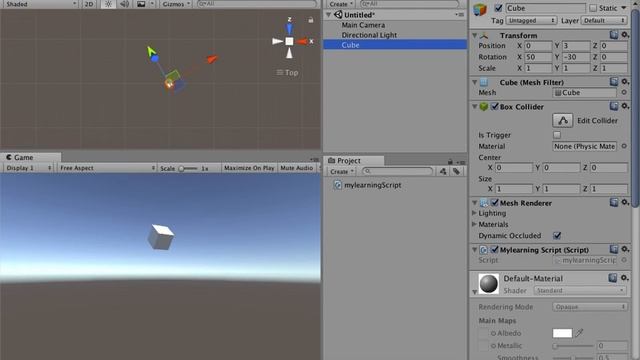Image resolution: width=640 pixels, height=360 pixels.
Task: Toggle scene effects image icon
Action: [x=141, y=4]
